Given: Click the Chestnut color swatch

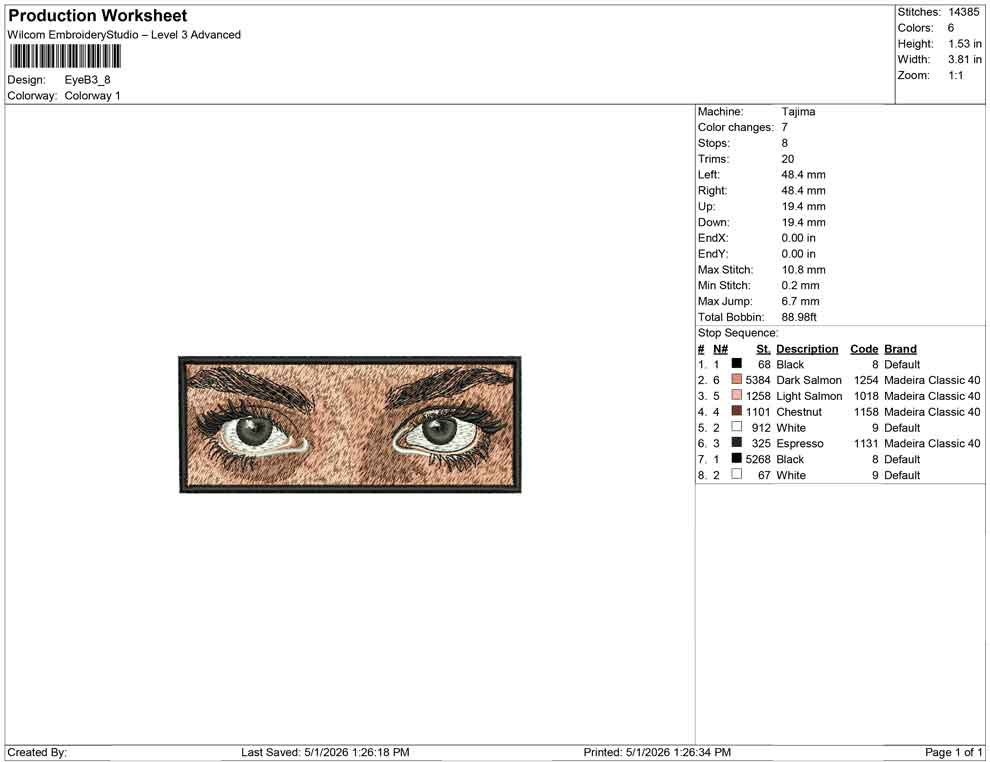Looking at the screenshot, I should pyautogui.click(x=736, y=411).
